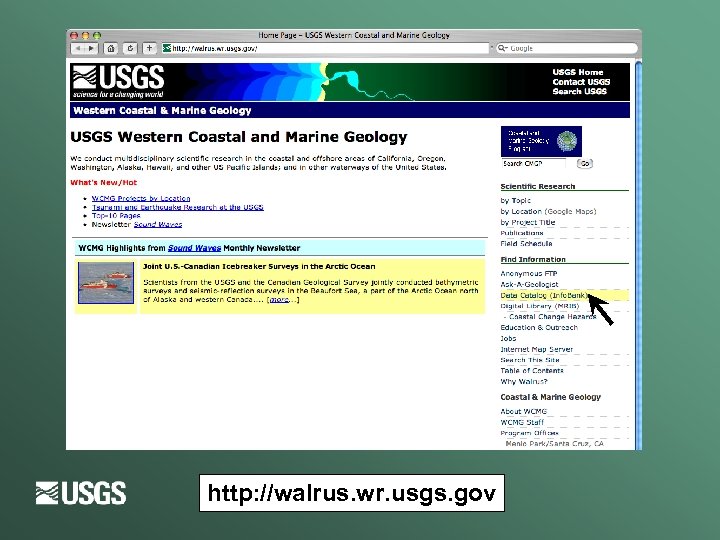Viewport: 720px width, 540px height.
Task: Click the Search CMGP text box
Action: [533, 163]
